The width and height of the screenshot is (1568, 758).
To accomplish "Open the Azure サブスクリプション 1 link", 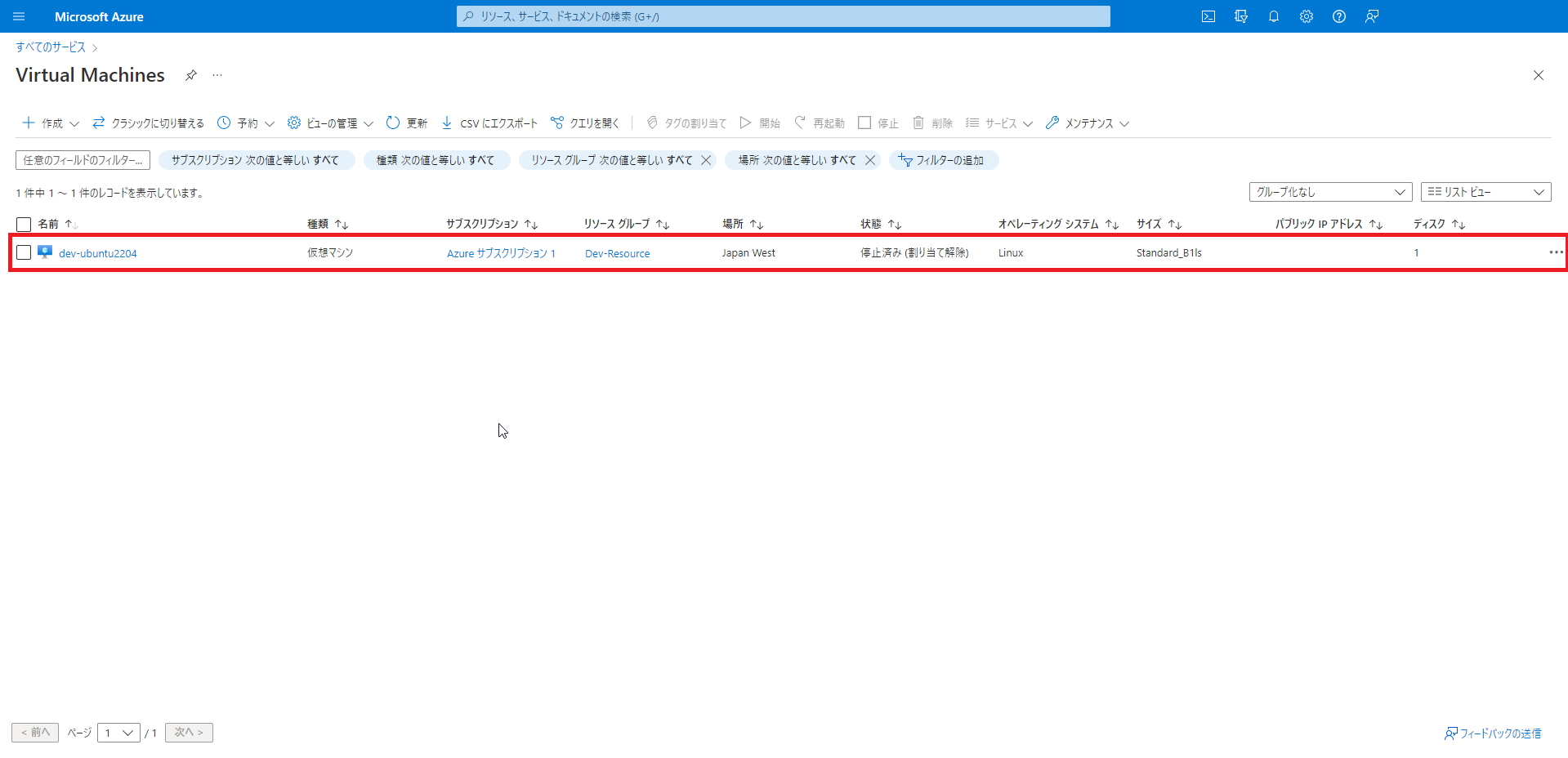I will (501, 253).
